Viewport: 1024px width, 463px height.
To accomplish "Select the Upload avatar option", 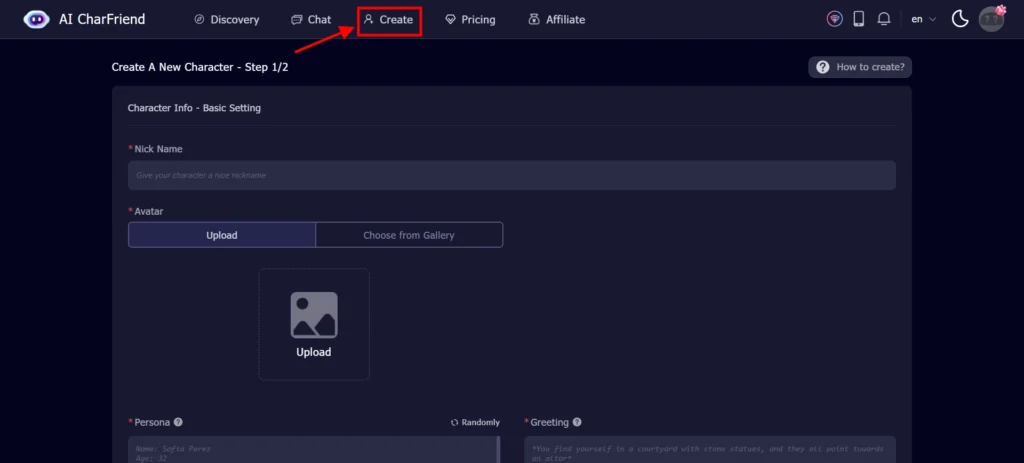I will coord(222,235).
